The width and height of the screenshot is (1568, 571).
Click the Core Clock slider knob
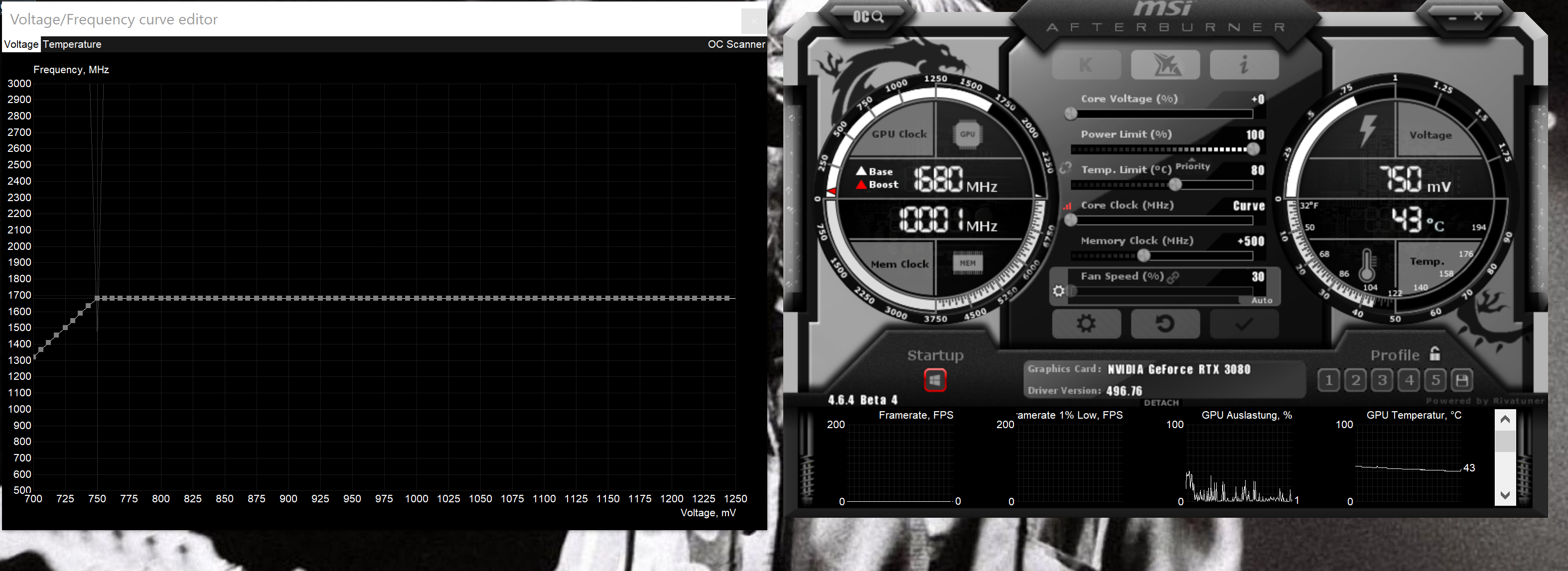click(x=1070, y=220)
